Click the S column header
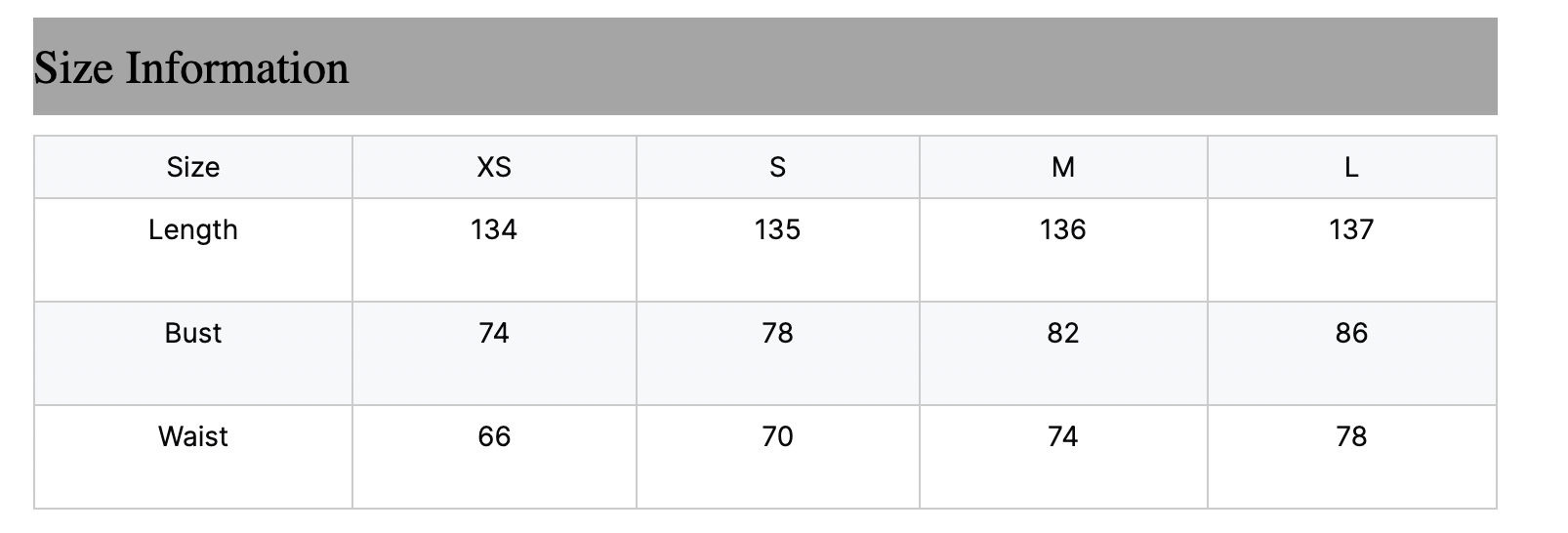1568x533 pixels. [x=777, y=167]
